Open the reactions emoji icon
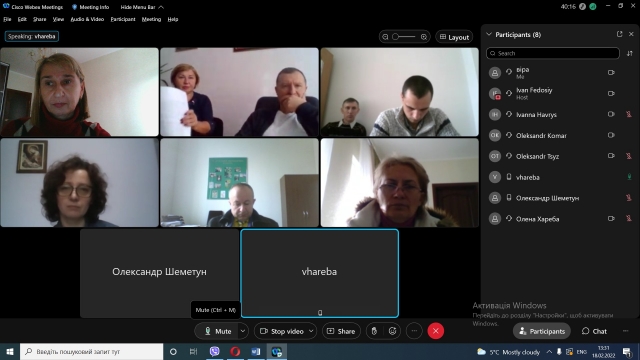Screen dimensions: 640x360 [393, 331]
